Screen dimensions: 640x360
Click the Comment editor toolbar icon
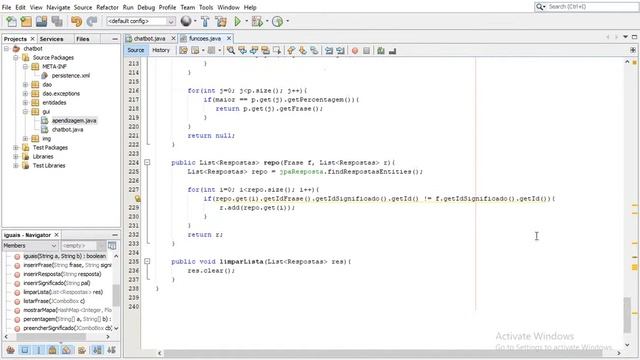(x=381, y=51)
